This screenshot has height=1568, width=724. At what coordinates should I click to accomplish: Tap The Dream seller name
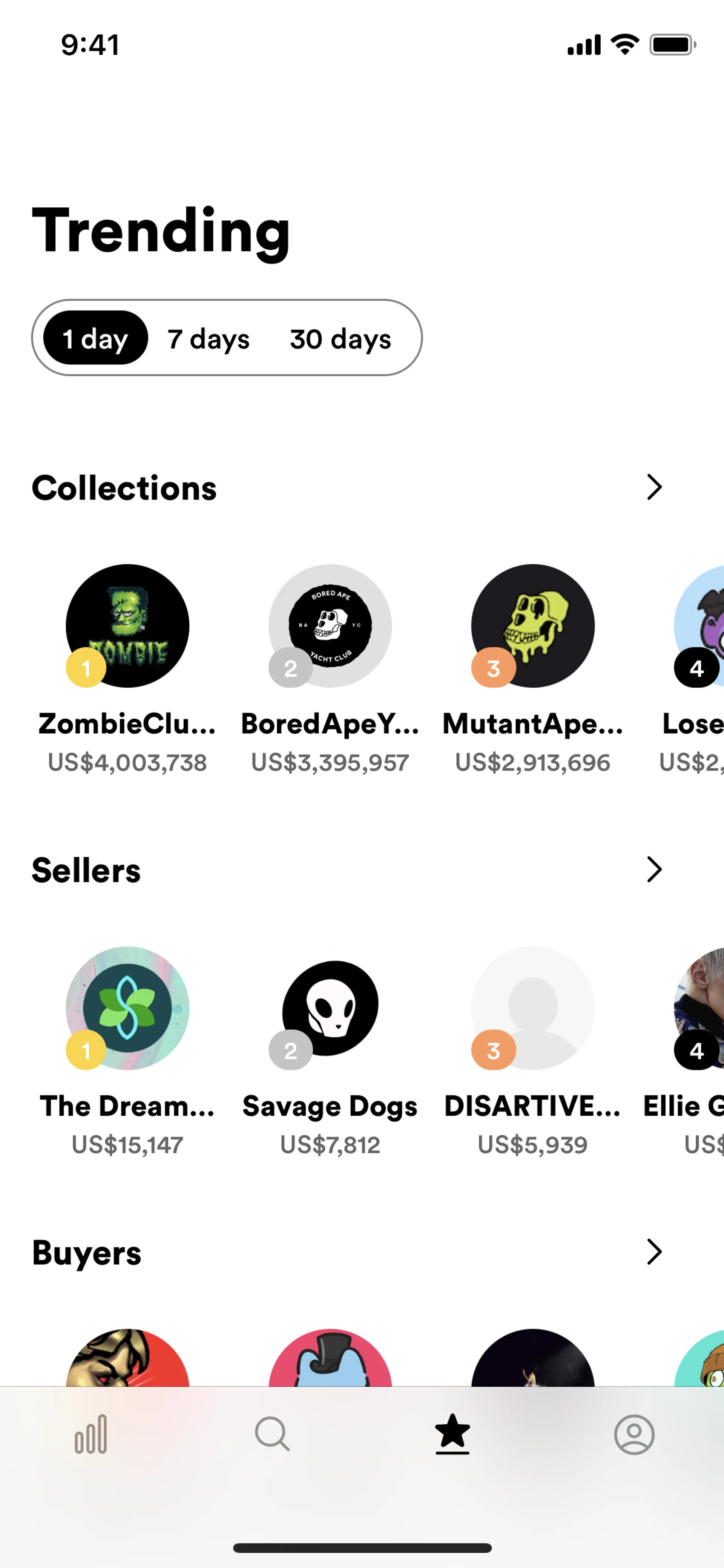pos(128,1106)
